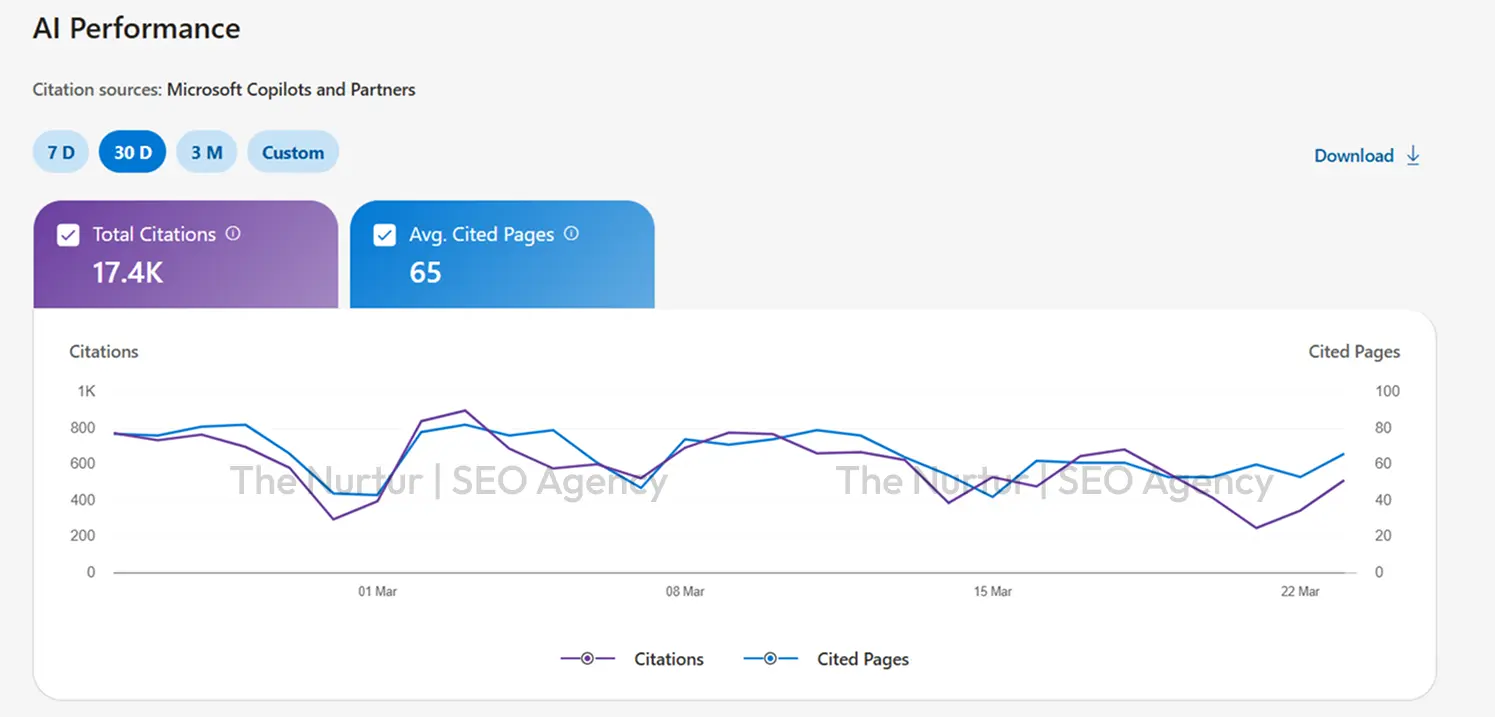Click the 22 Mar axis label
The height and width of the screenshot is (717, 1495).
[x=1300, y=591]
